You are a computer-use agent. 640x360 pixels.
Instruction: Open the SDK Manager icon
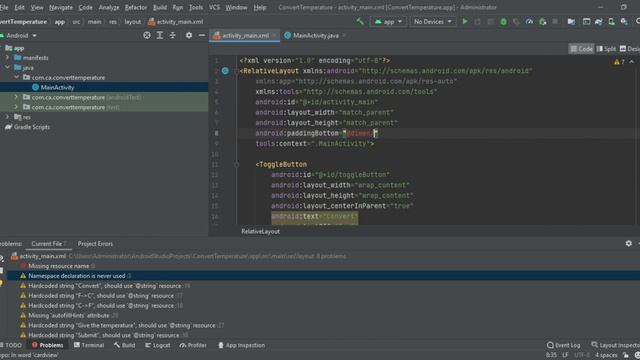[624, 22]
